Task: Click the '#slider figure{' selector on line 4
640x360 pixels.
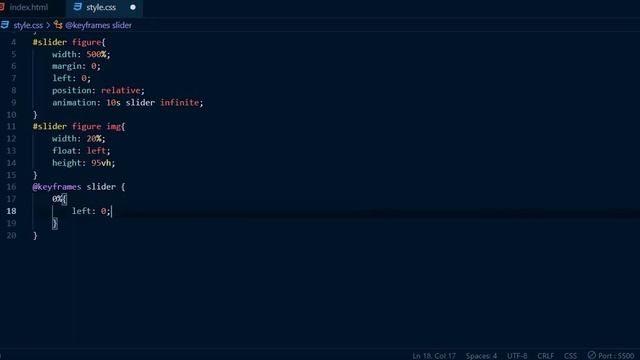Action: tap(69, 42)
